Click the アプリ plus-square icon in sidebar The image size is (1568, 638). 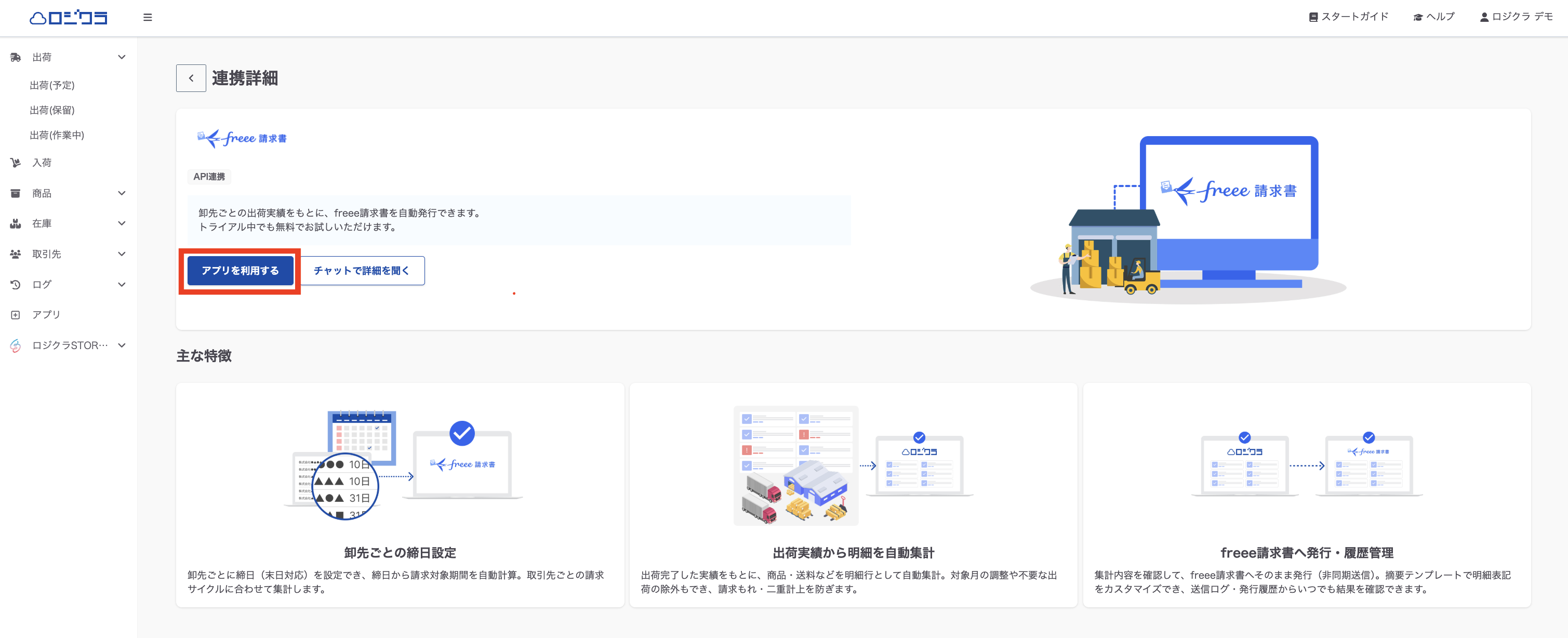click(16, 315)
